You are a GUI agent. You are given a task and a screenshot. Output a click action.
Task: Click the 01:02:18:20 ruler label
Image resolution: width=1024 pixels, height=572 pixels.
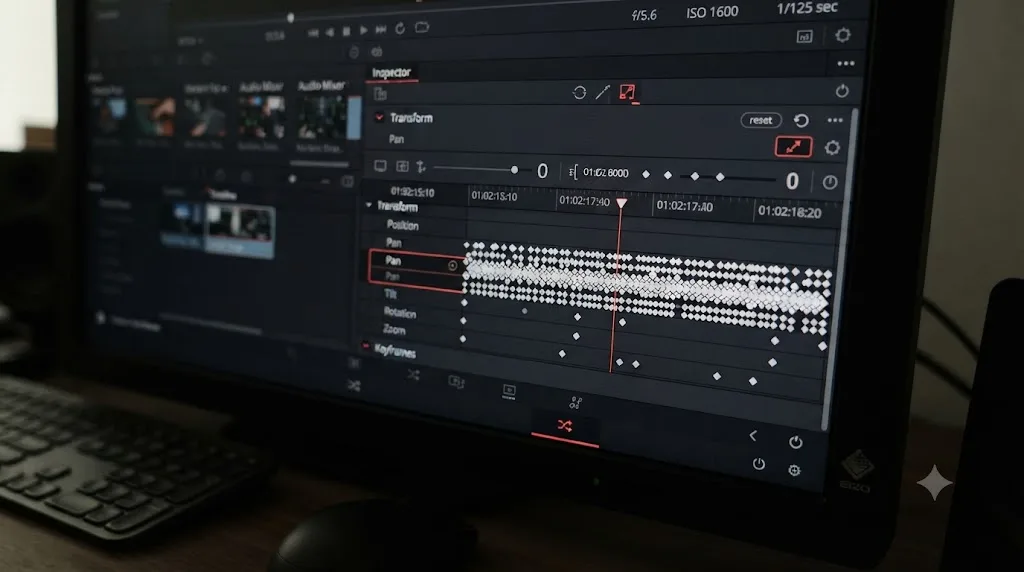click(x=790, y=212)
